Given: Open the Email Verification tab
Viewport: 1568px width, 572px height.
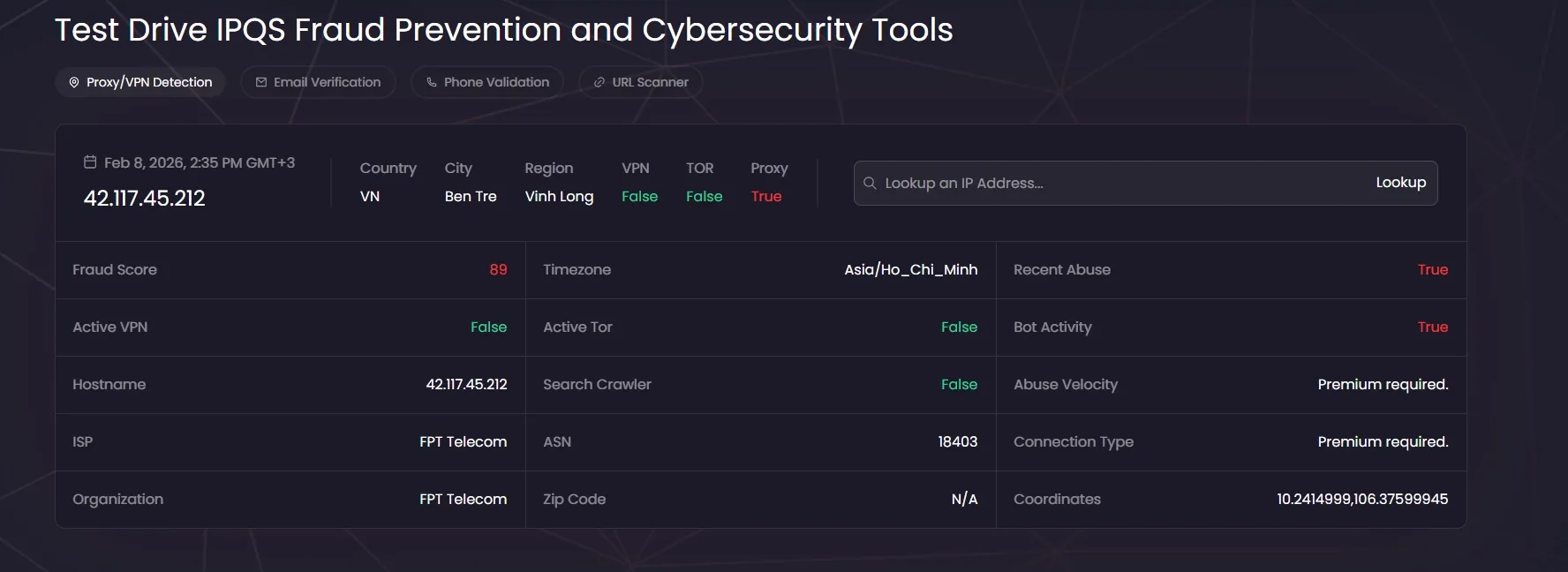Looking at the screenshot, I should [327, 82].
